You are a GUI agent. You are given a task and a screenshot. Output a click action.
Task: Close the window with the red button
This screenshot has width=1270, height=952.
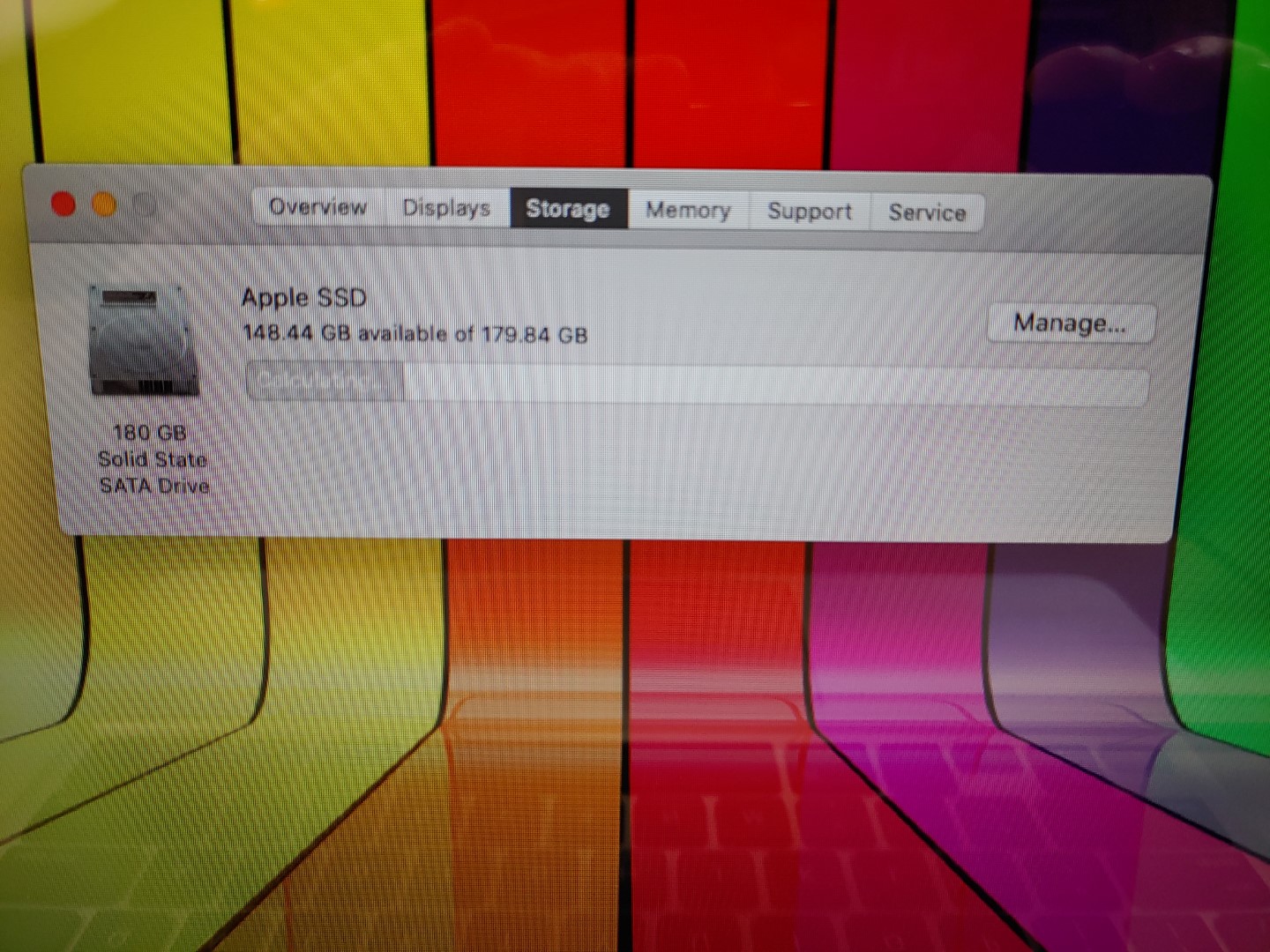pyautogui.click(x=63, y=205)
